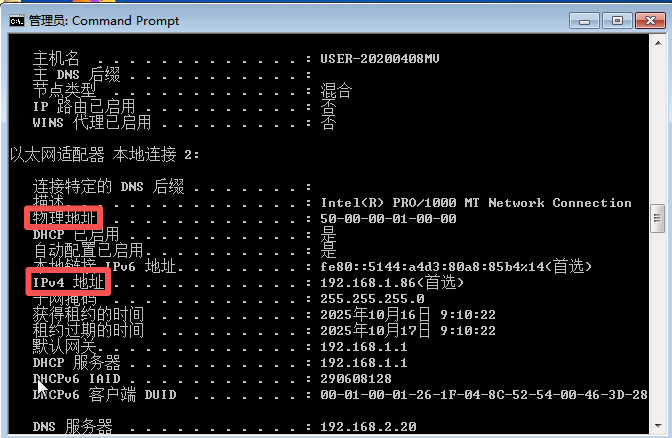Click the Command Prompt system menu icon
This screenshot has height=438, width=672.
point(17,20)
